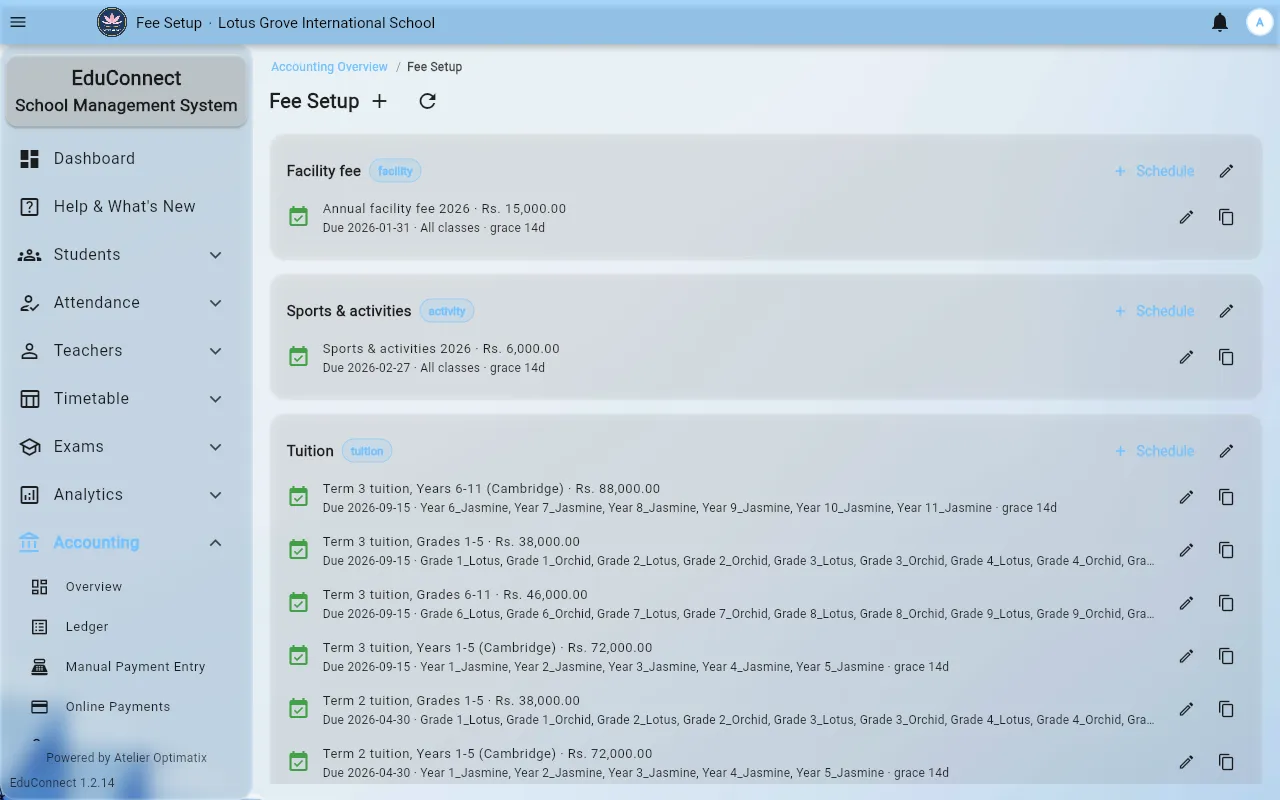The height and width of the screenshot is (800, 1280).
Task: Open the user avatar menu
Action: pyautogui.click(x=1258, y=22)
